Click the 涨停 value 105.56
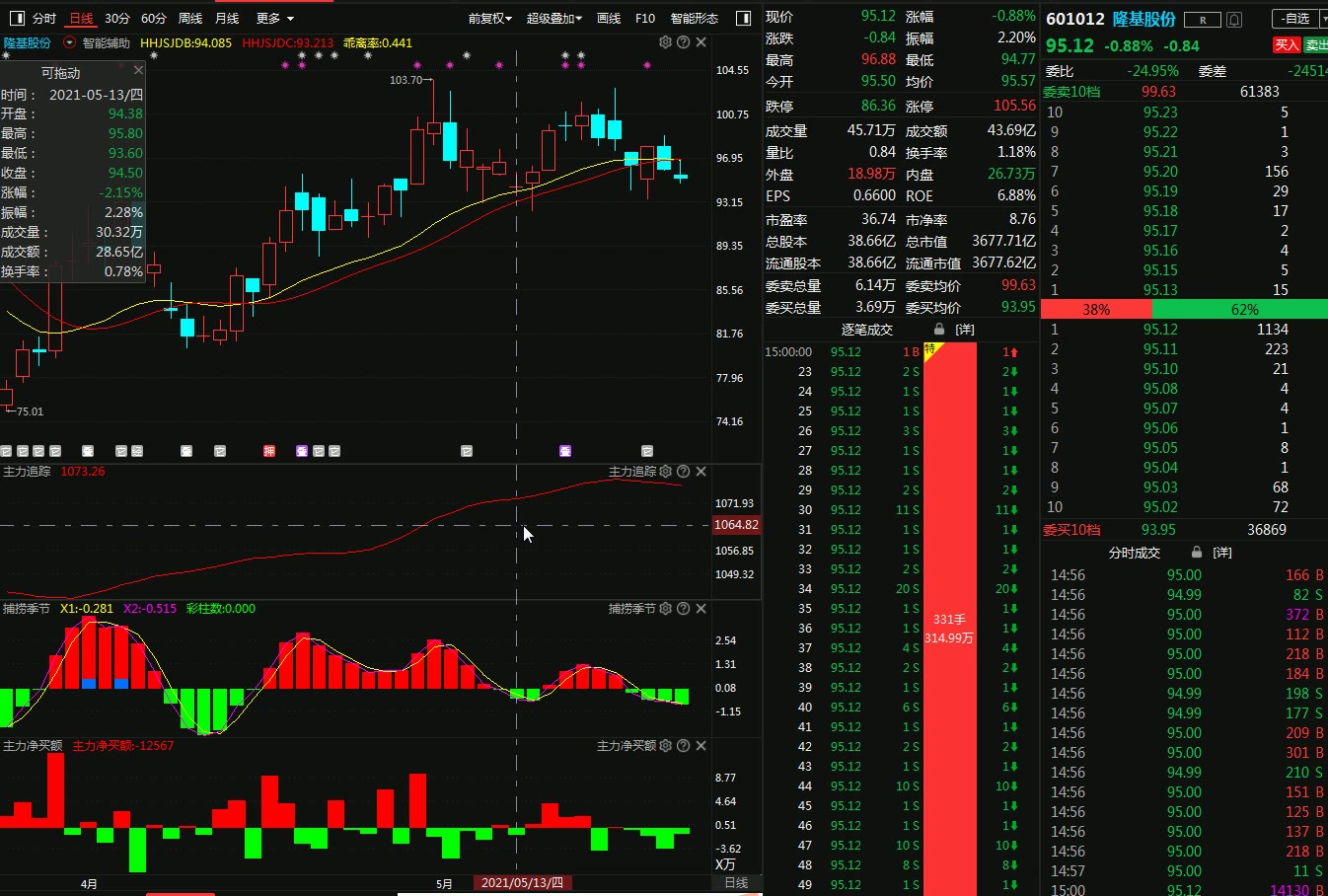This screenshot has height=896, width=1328. (x=1014, y=106)
